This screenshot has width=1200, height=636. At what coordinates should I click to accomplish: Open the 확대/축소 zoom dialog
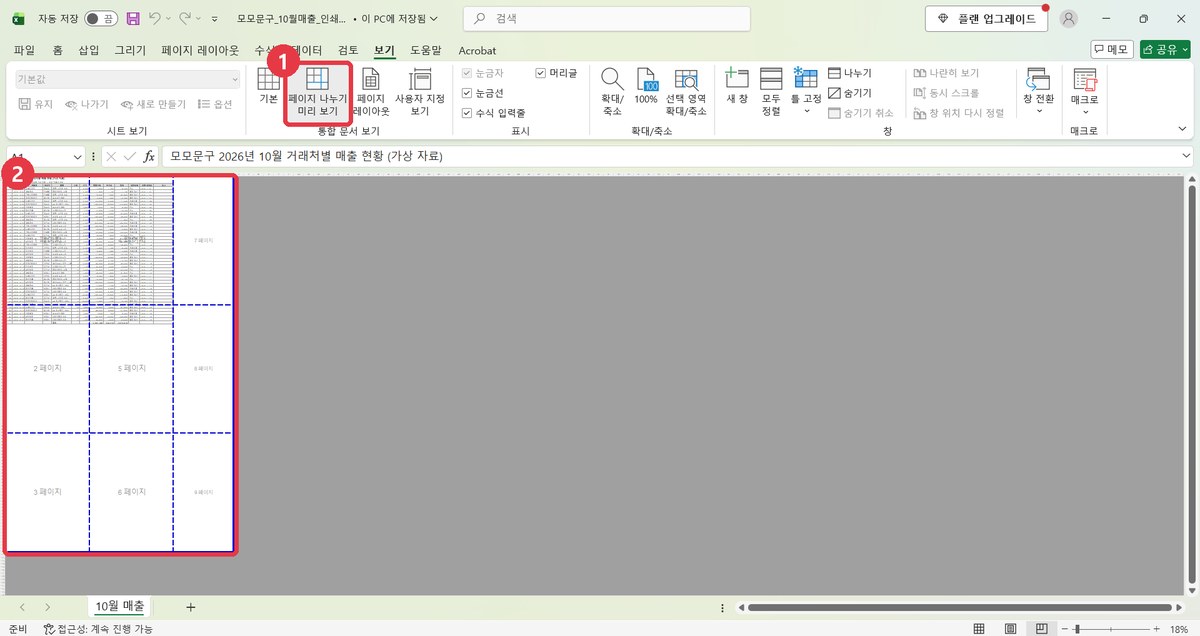612,93
